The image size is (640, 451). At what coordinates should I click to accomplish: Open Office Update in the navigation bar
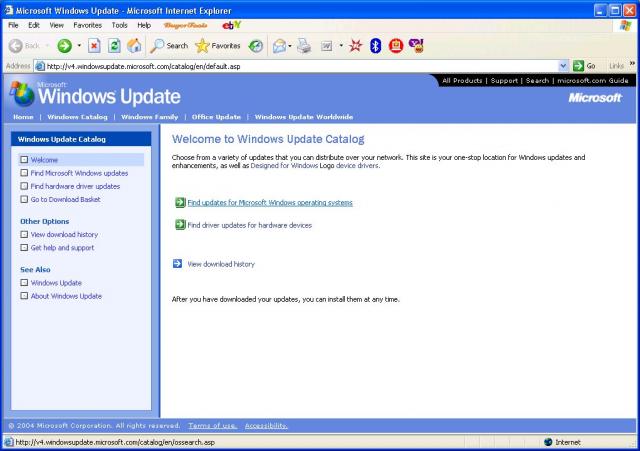216,117
